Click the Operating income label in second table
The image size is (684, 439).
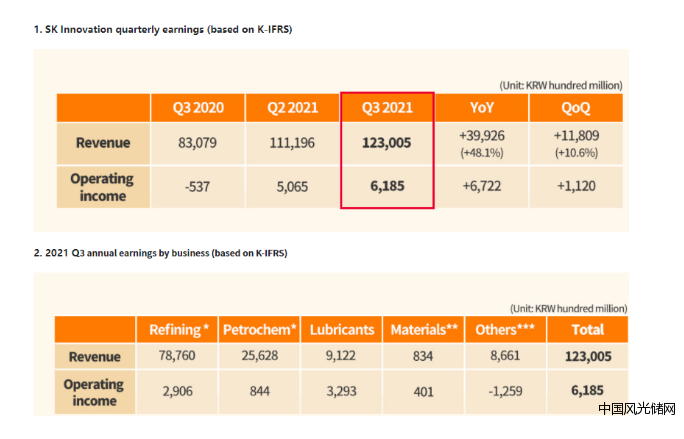coord(95,392)
